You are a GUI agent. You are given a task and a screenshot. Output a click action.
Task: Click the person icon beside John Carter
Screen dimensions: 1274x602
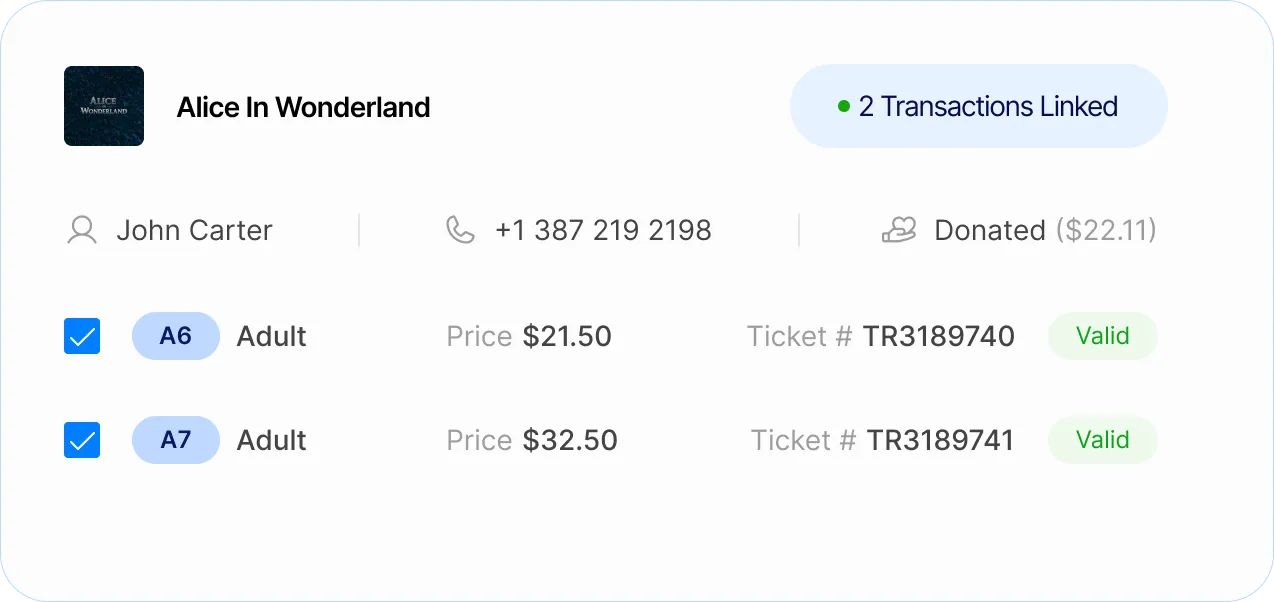click(81, 230)
